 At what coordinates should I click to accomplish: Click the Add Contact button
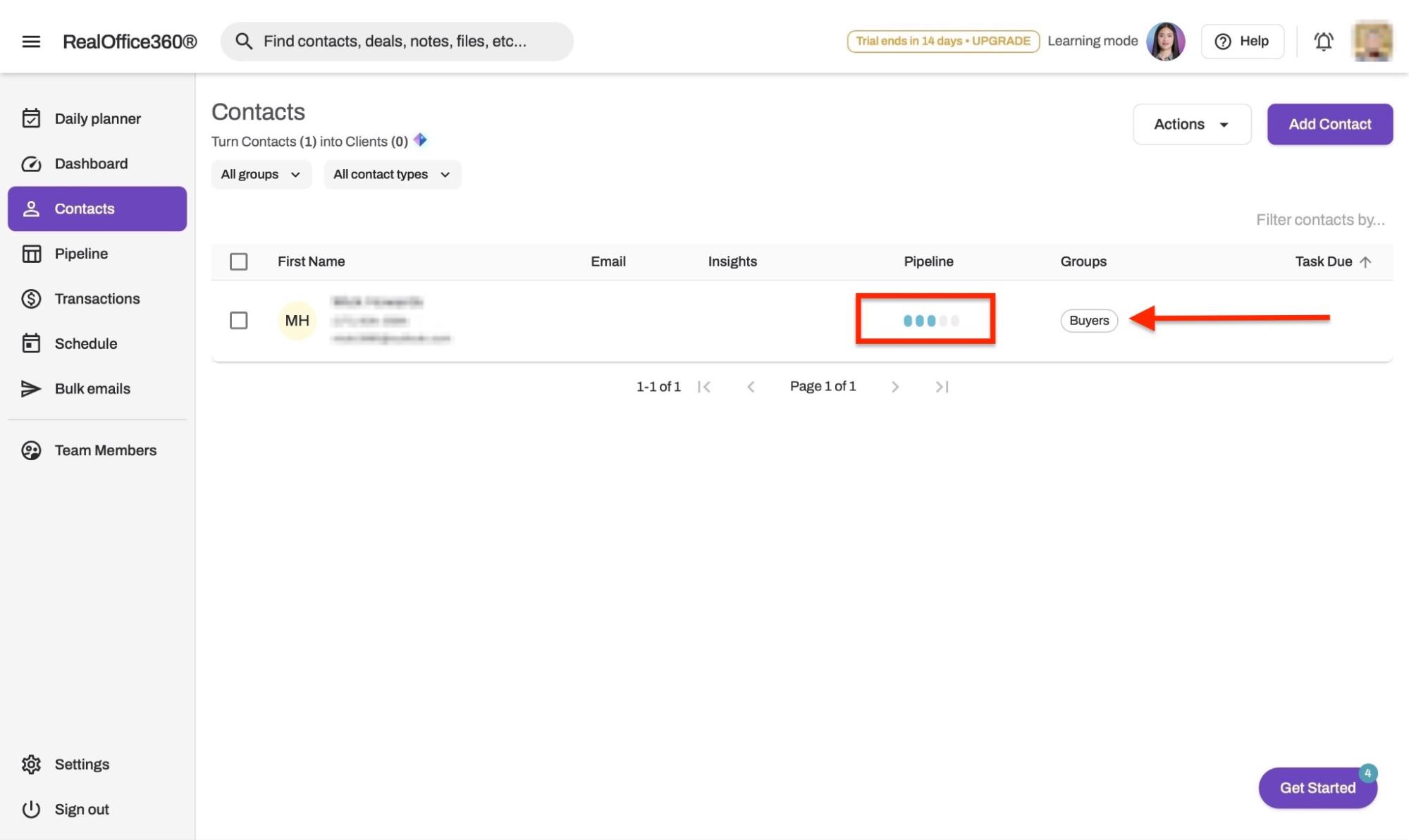(x=1329, y=125)
